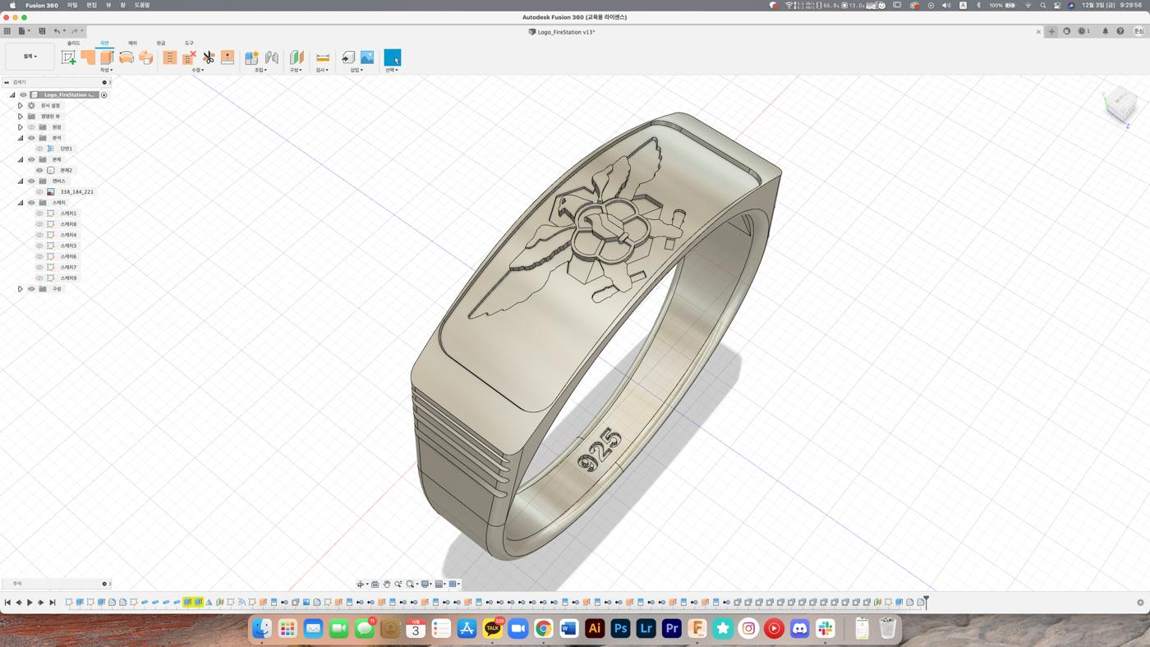Click the yellow highlighted timeline feature
This screenshot has width=1150, height=647.
pos(193,602)
